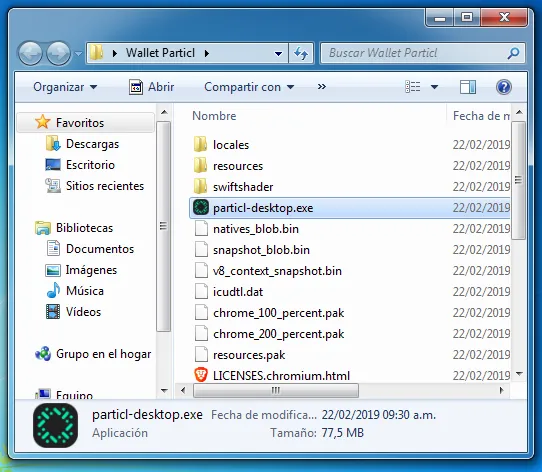
Task: Select Favoritos in the navigation pane
Action: [x=86, y=122]
